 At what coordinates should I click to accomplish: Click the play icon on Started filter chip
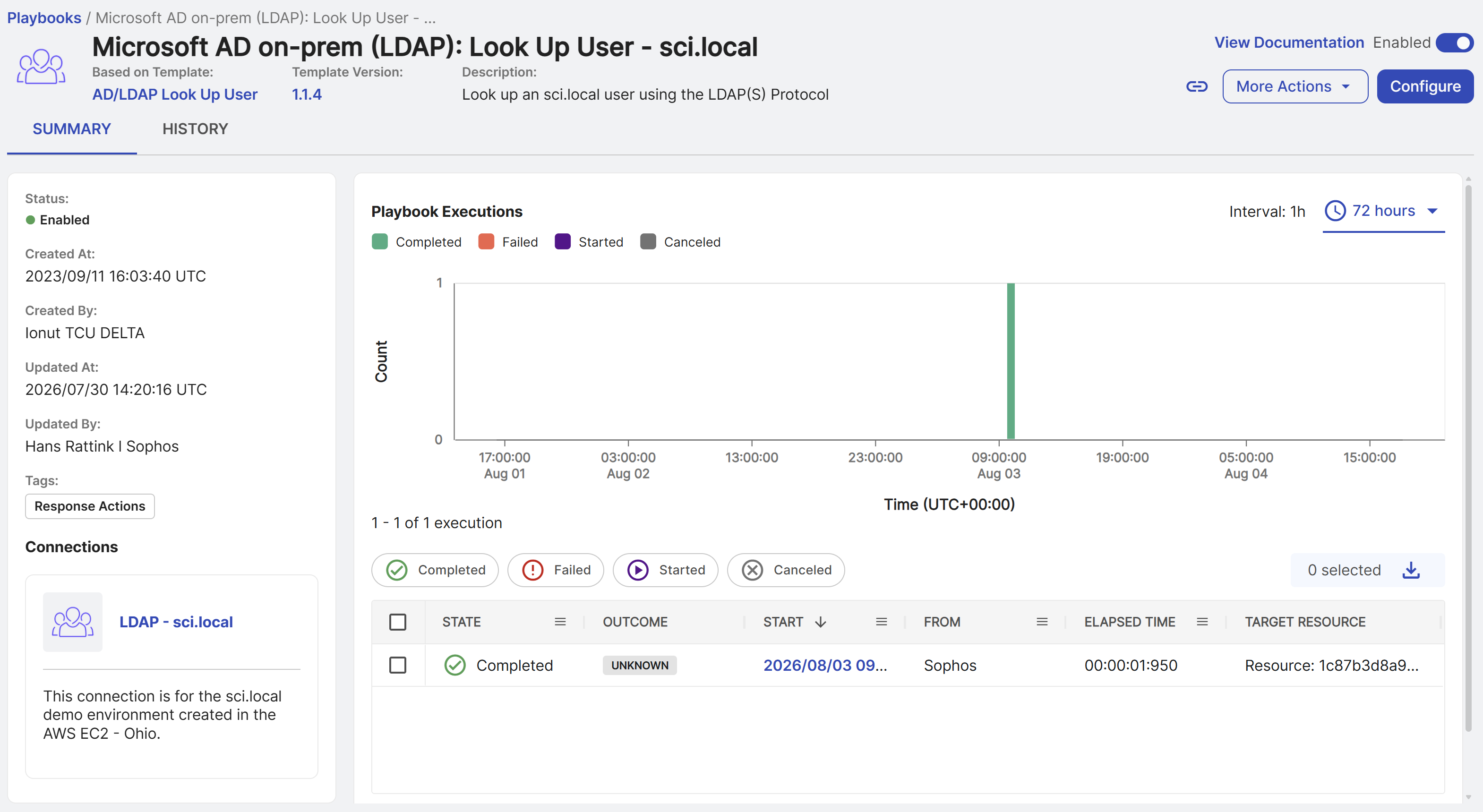pyautogui.click(x=638, y=570)
